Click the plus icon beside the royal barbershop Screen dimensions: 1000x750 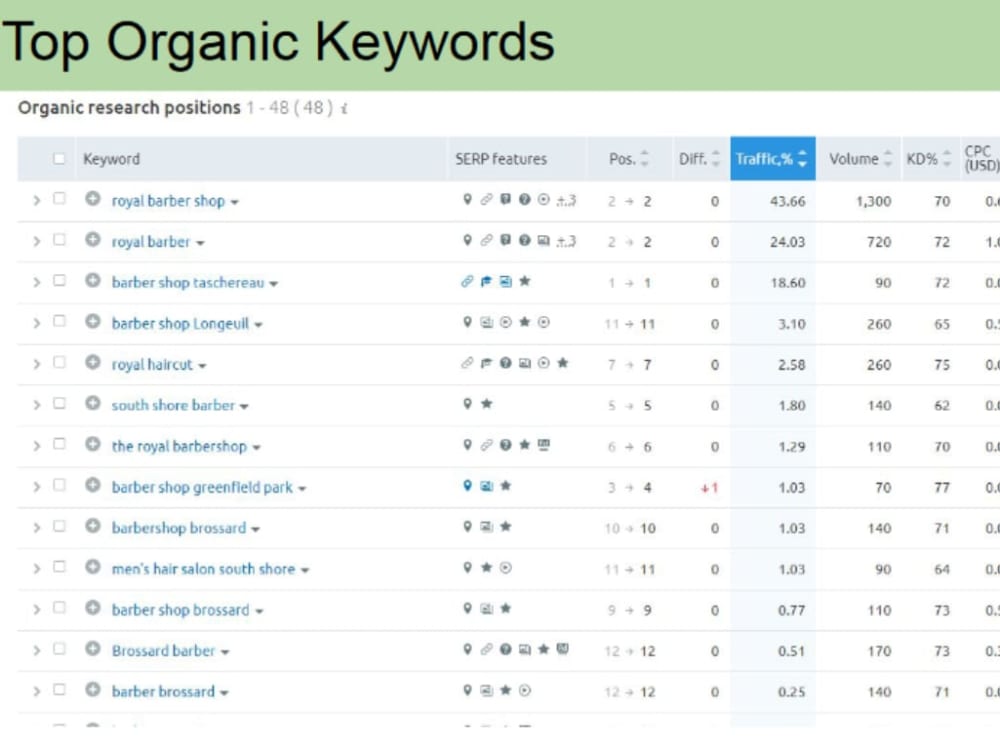pos(92,444)
